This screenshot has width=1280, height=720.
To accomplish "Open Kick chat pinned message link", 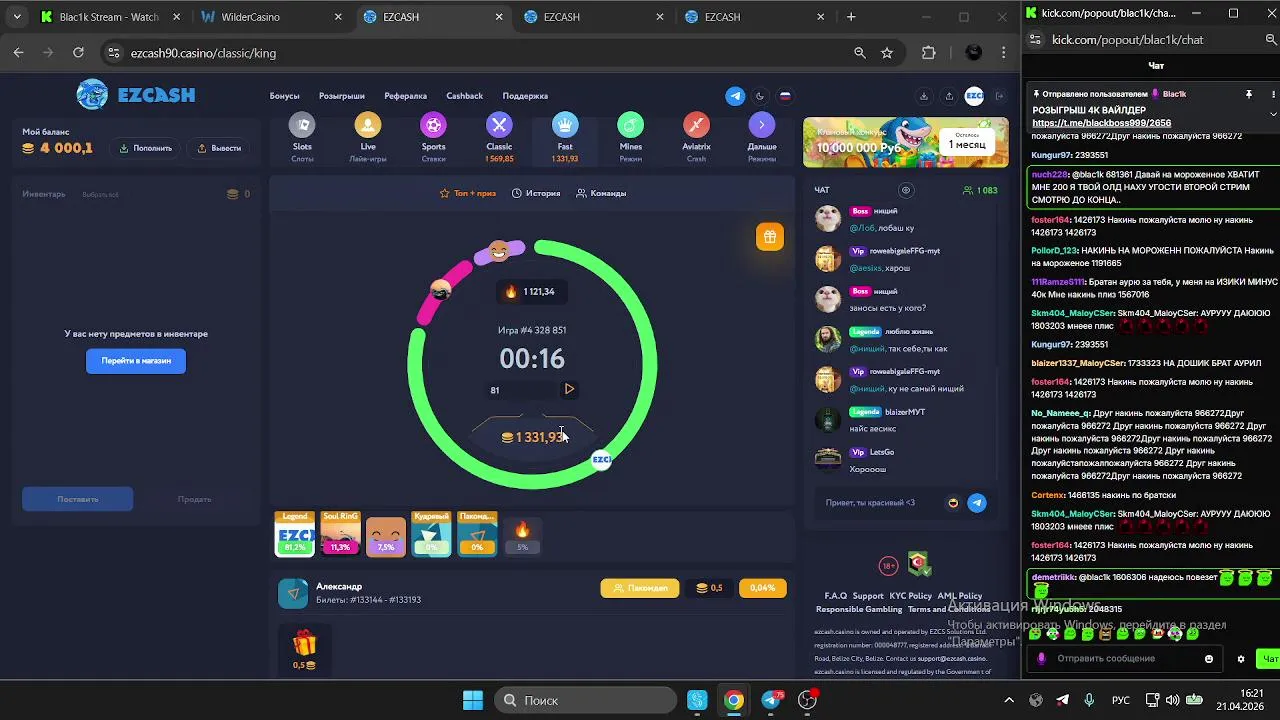I will click(1102, 123).
